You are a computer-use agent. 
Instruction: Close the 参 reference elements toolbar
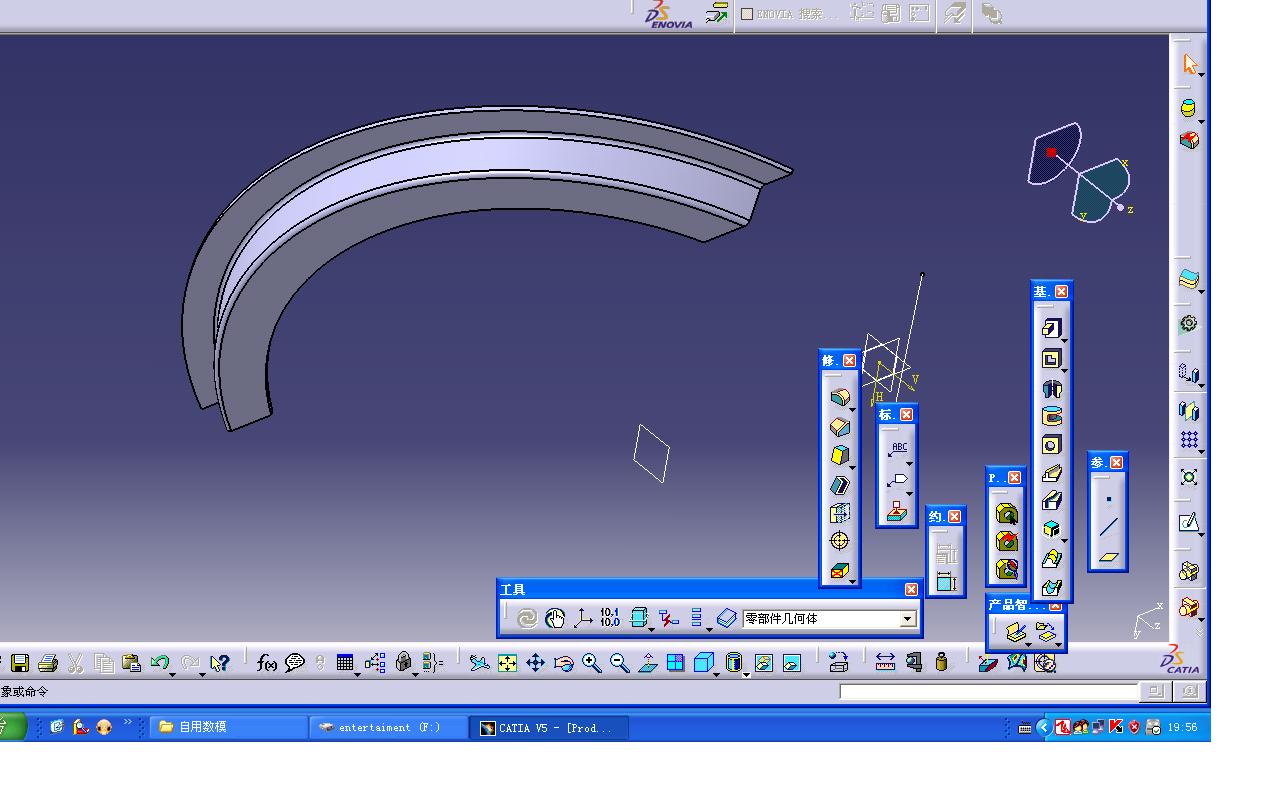coord(1116,462)
